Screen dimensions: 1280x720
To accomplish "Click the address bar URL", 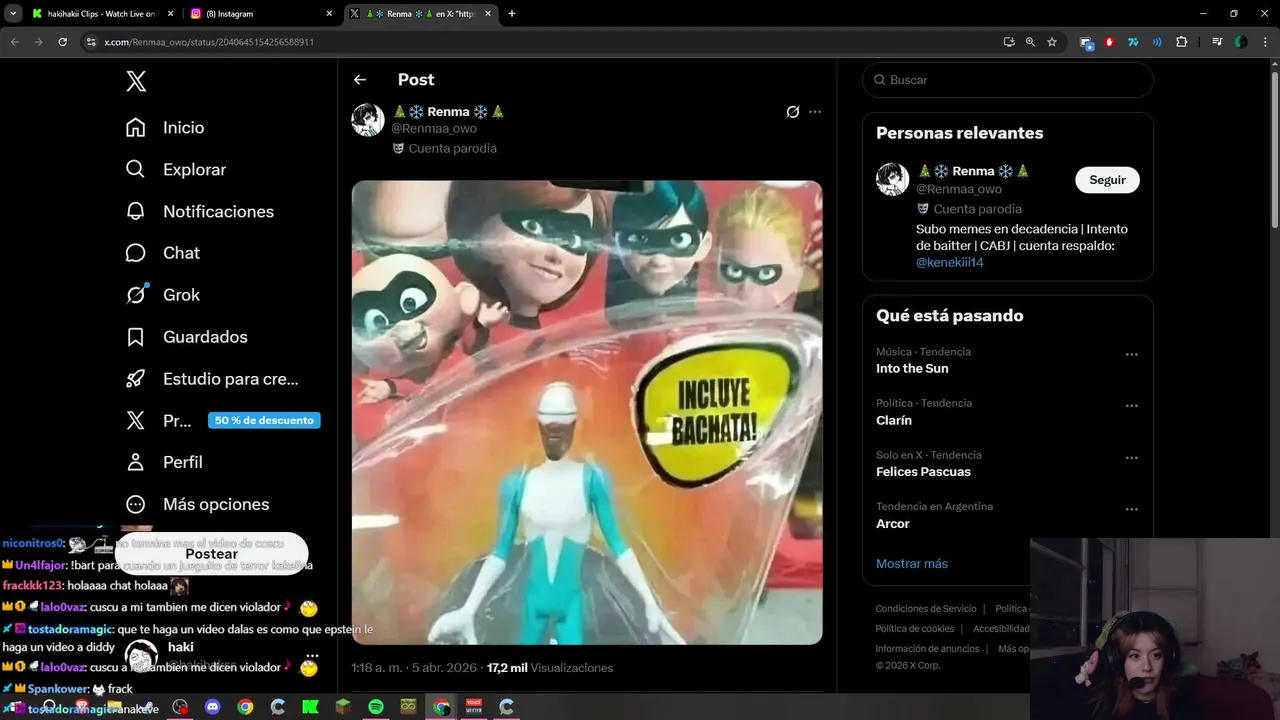I will click(x=209, y=42).
